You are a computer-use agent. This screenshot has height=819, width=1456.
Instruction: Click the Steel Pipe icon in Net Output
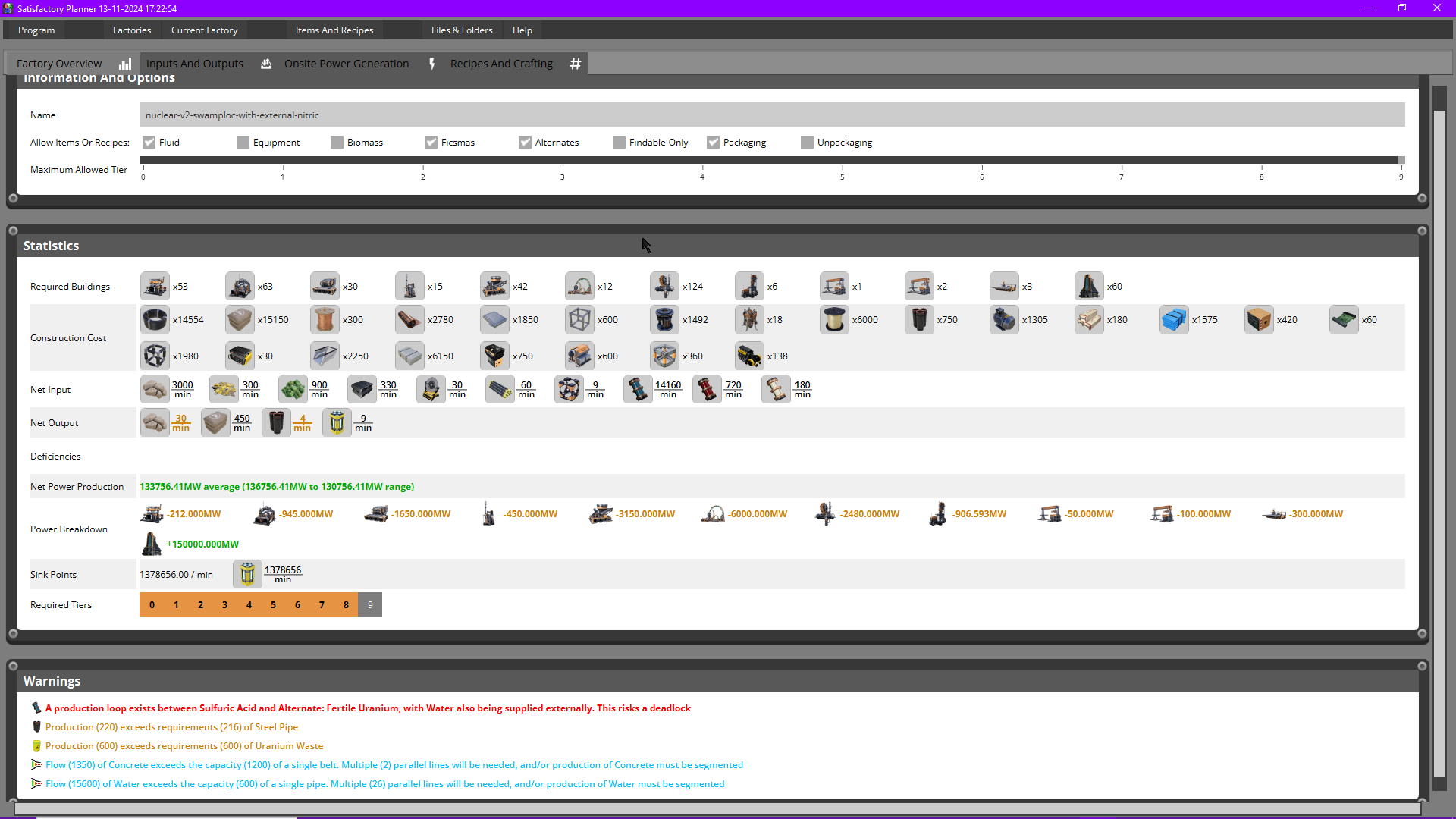(x=276, y=422)
